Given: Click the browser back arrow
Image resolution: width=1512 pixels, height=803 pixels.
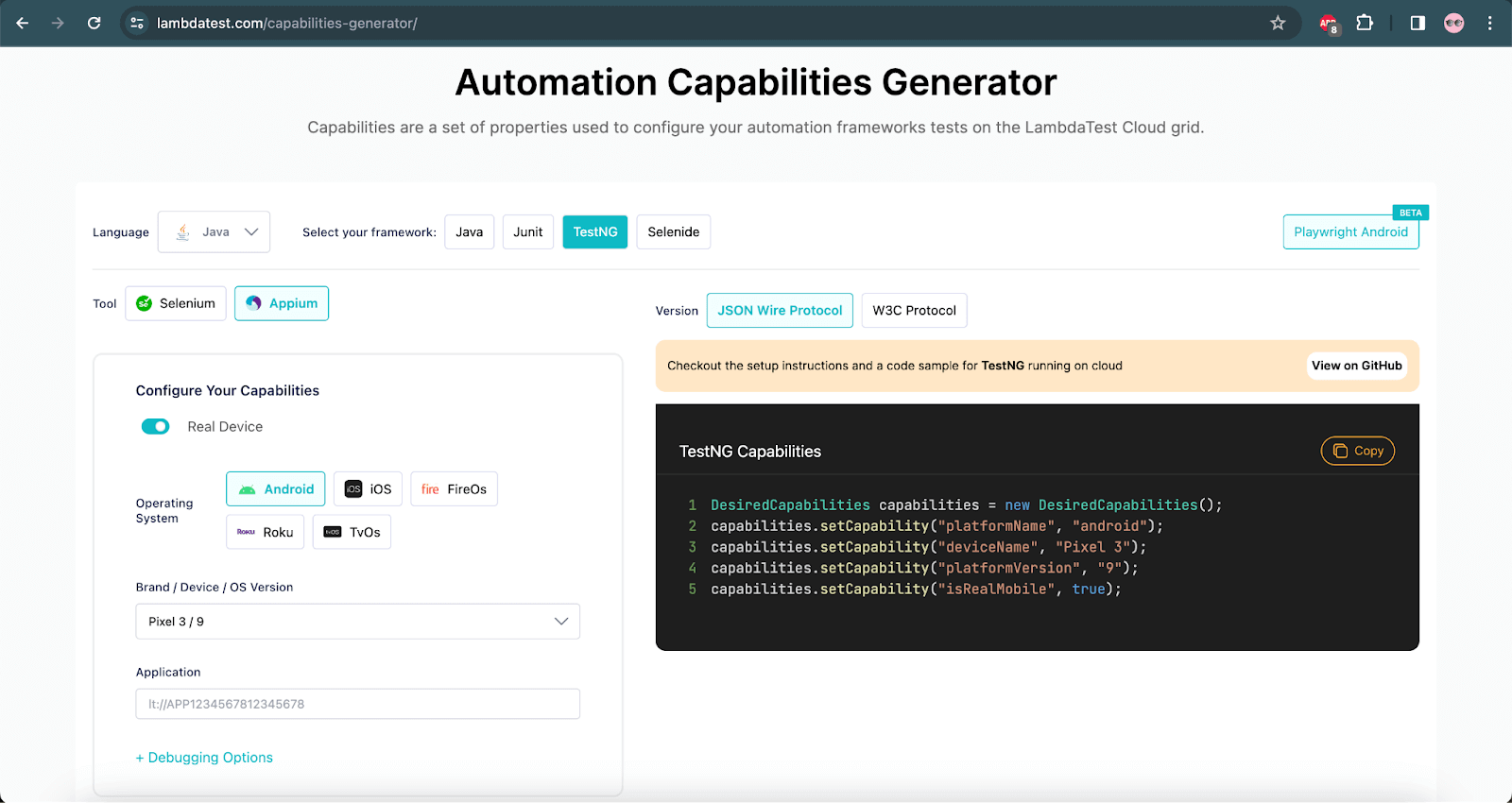Looking at the screenshot, I should click(x=23, y=23).
